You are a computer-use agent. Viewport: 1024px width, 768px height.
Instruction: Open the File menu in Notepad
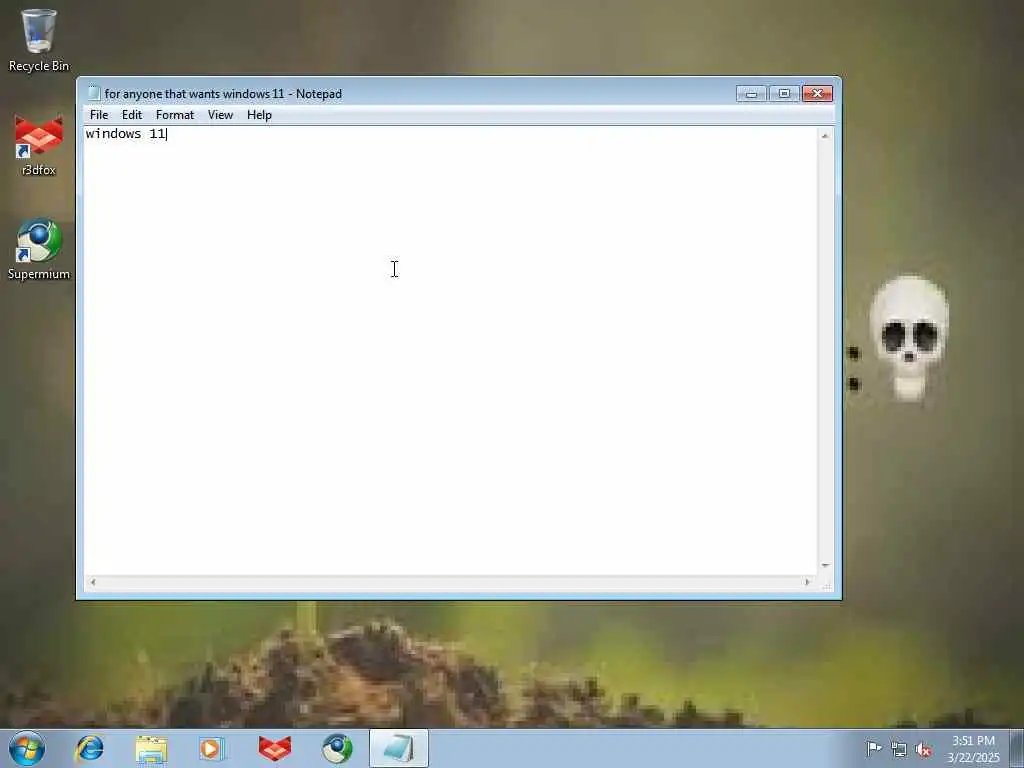click(x=99, y=115)
